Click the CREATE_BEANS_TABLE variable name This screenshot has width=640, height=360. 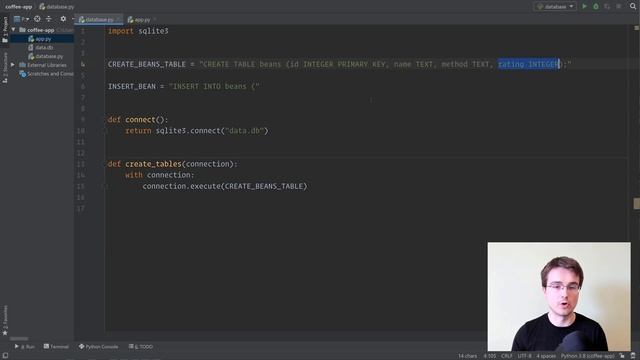point(147,64)
